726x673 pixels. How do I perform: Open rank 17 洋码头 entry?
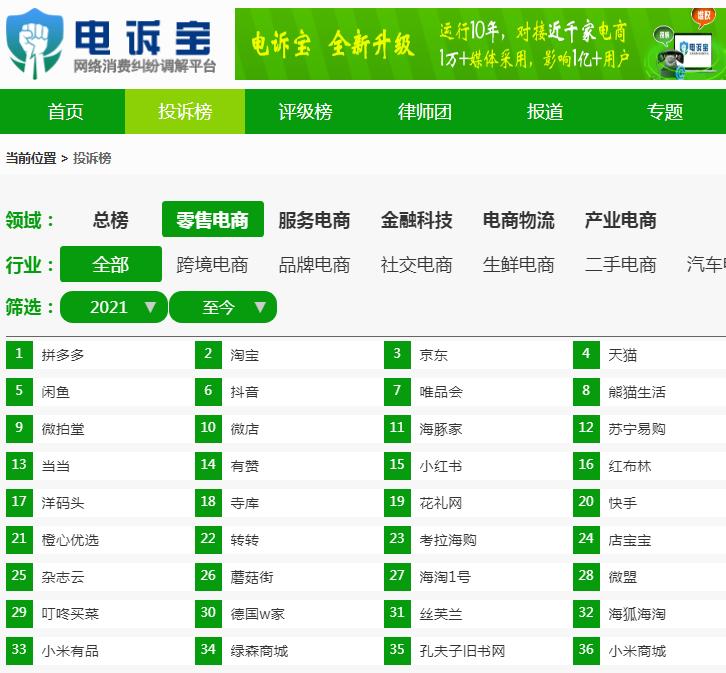click(63, 504)
